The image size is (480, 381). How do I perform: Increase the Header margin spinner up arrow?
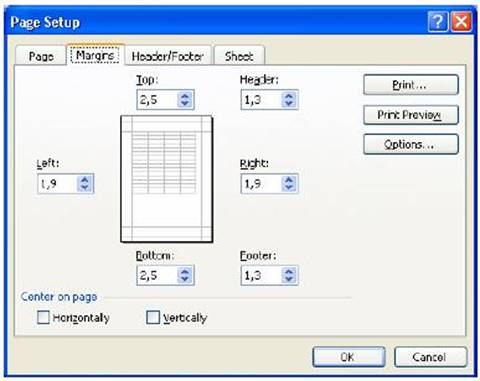click(289, 96)
